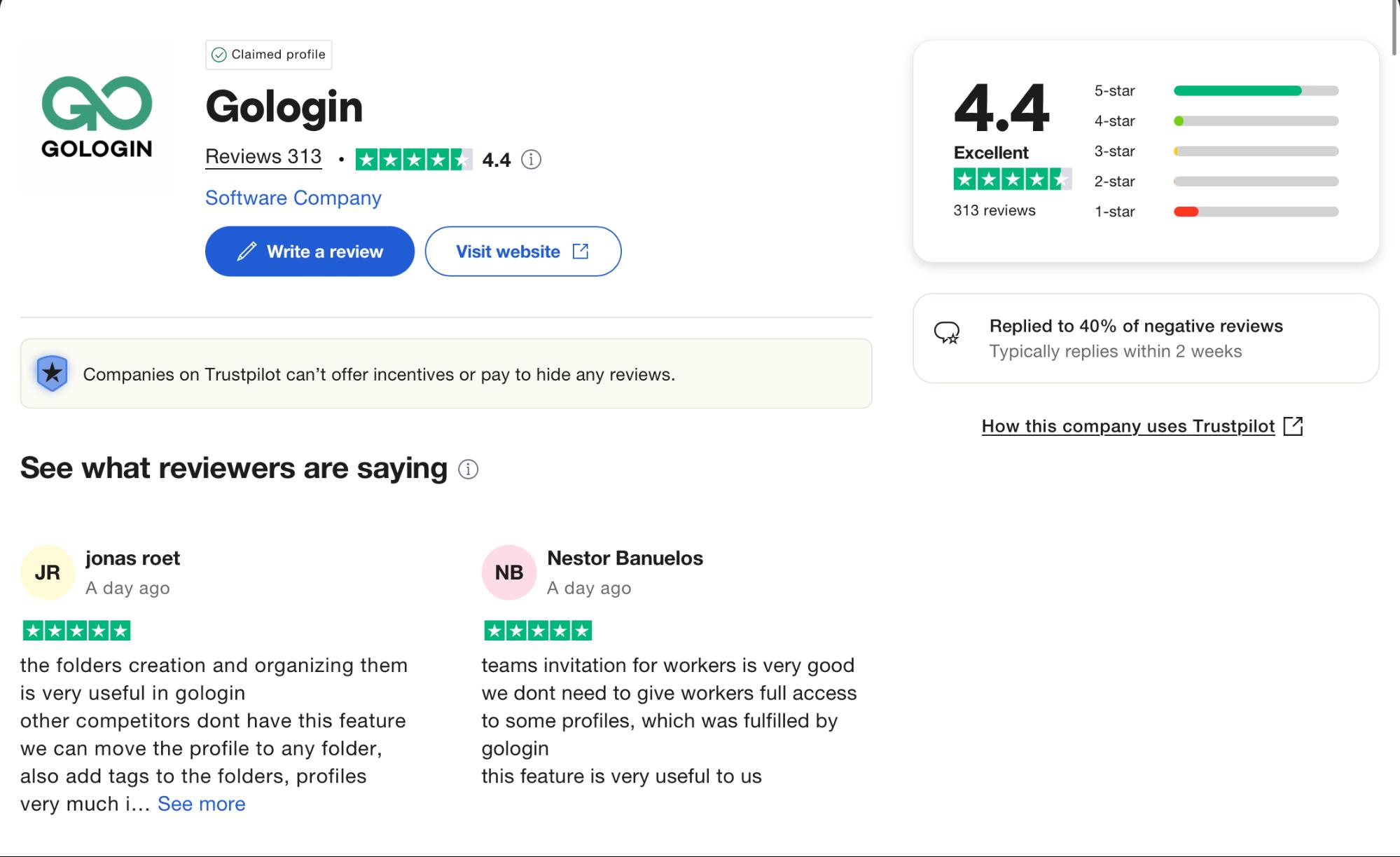Click the 313 reviews text in rating card
1400x857 pixels.
click(994, 210)
